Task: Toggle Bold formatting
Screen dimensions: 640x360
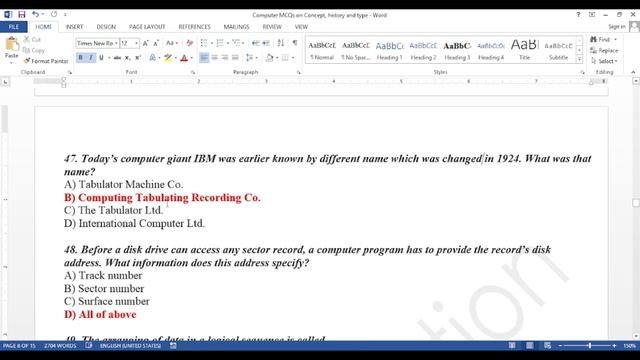Action: coord(80,58)
